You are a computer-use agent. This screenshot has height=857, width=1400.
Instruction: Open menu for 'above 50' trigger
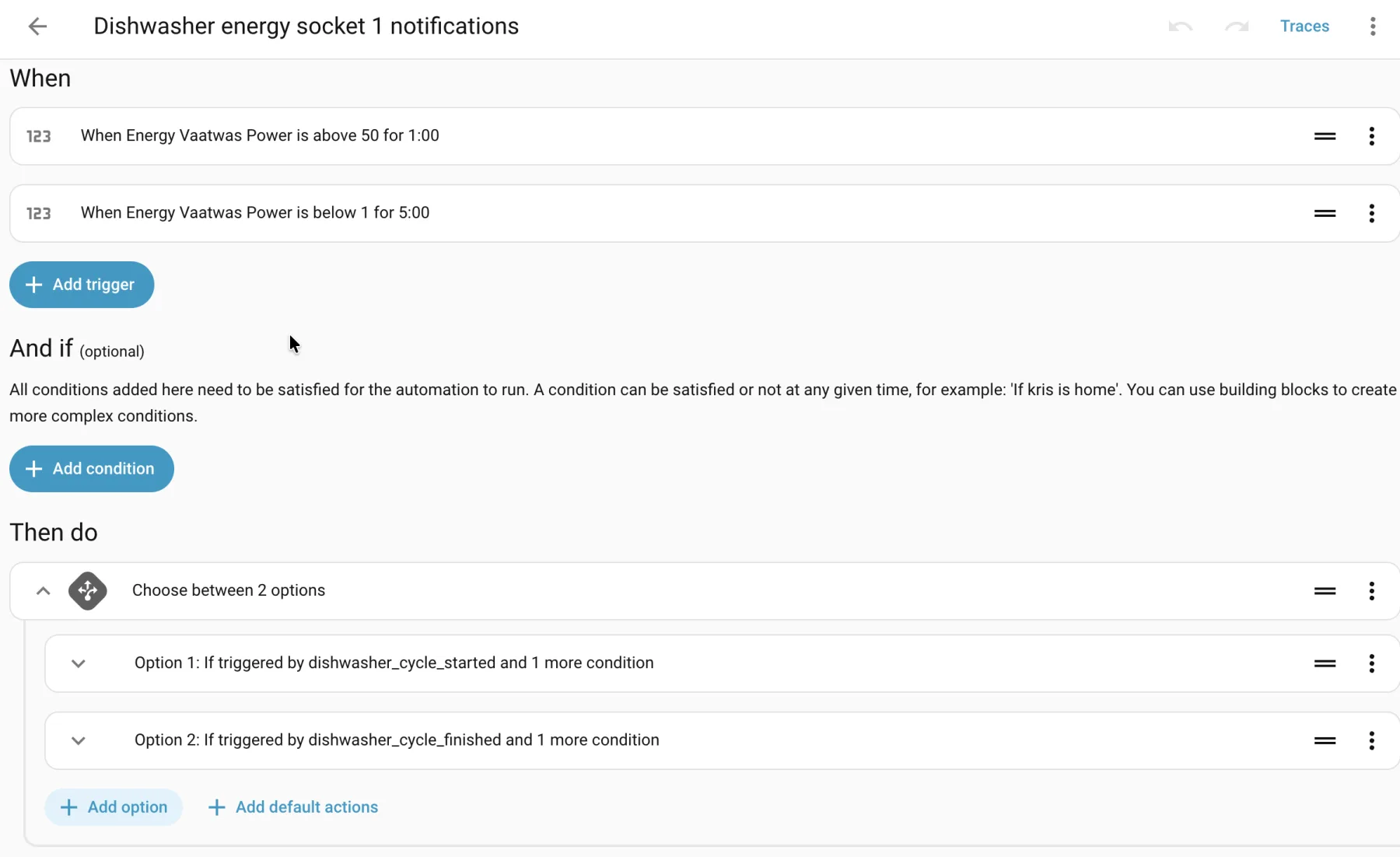[1371, 136]
